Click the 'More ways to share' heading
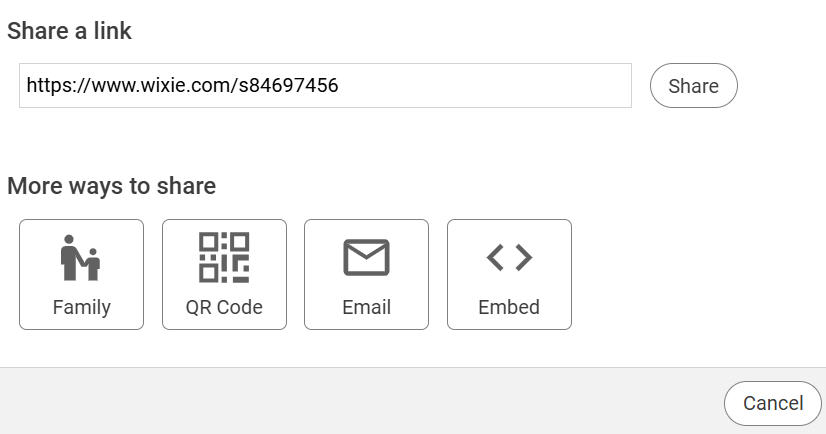Viewport: 826px width, 434px height. point(111,186)
